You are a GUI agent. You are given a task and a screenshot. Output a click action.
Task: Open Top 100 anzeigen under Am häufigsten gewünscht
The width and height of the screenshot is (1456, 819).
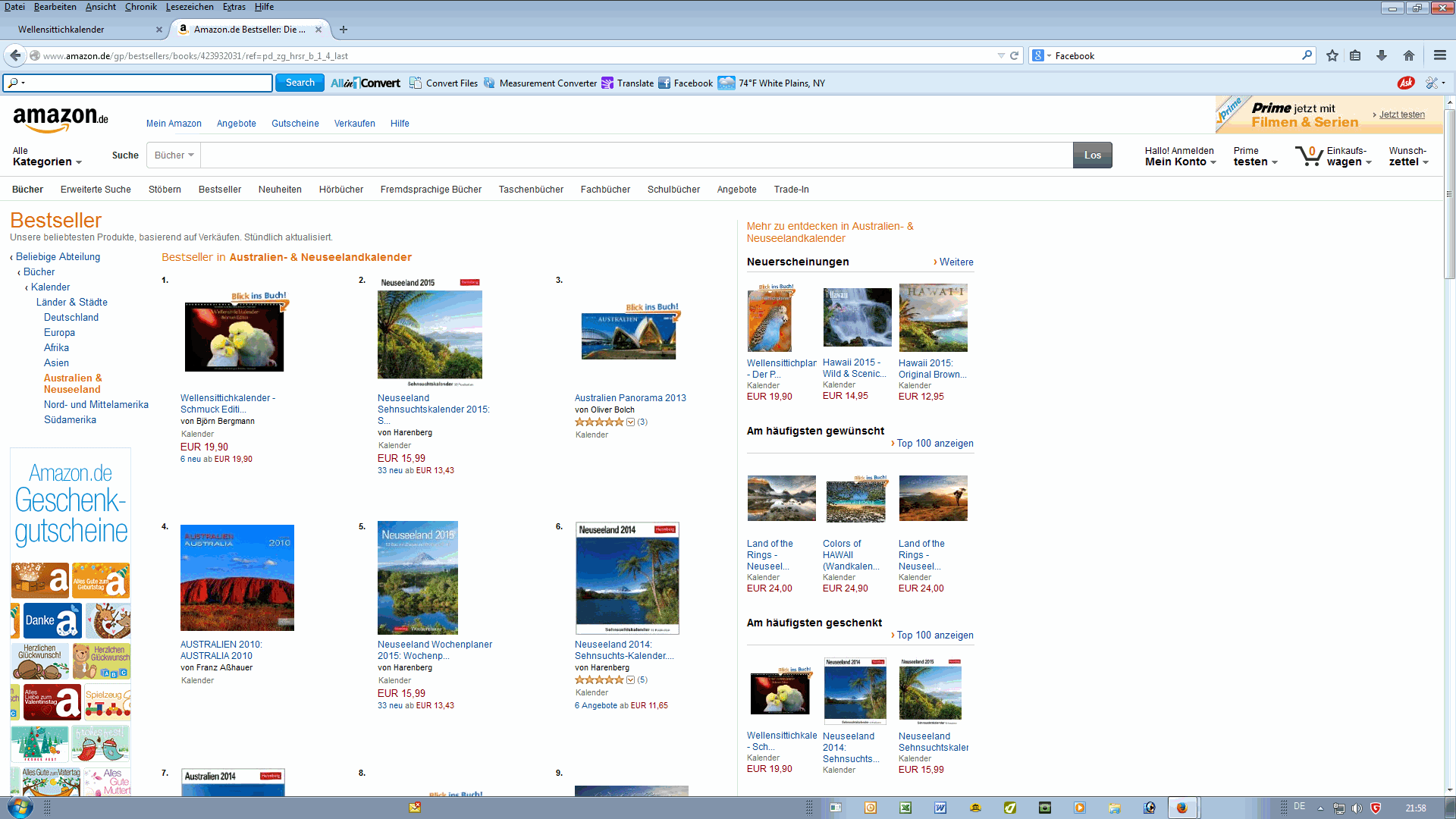(935, 444)
